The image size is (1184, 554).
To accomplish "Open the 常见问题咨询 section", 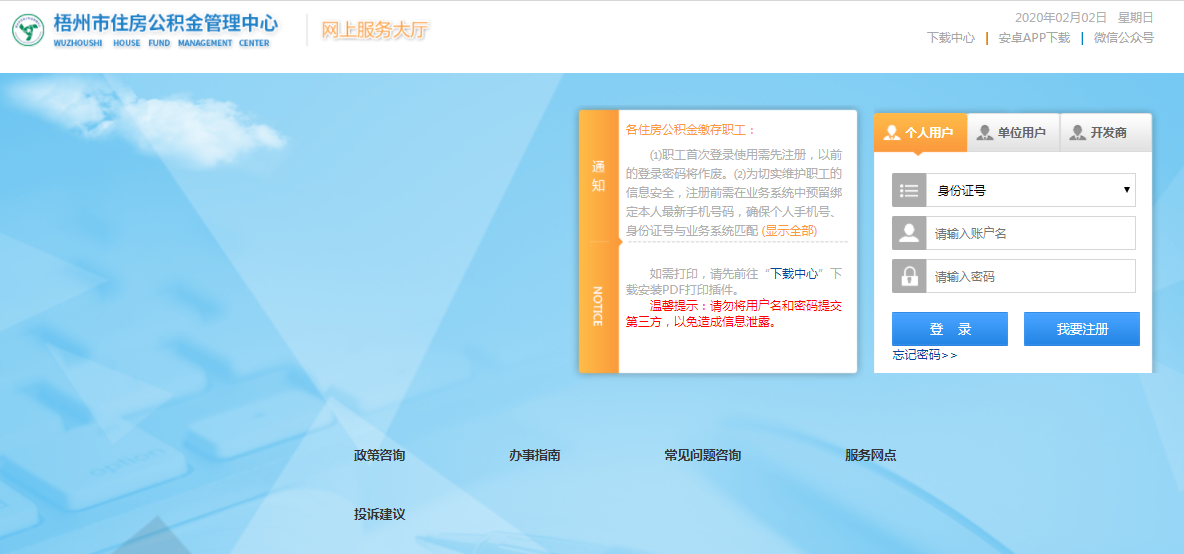I will click(702, 455).
